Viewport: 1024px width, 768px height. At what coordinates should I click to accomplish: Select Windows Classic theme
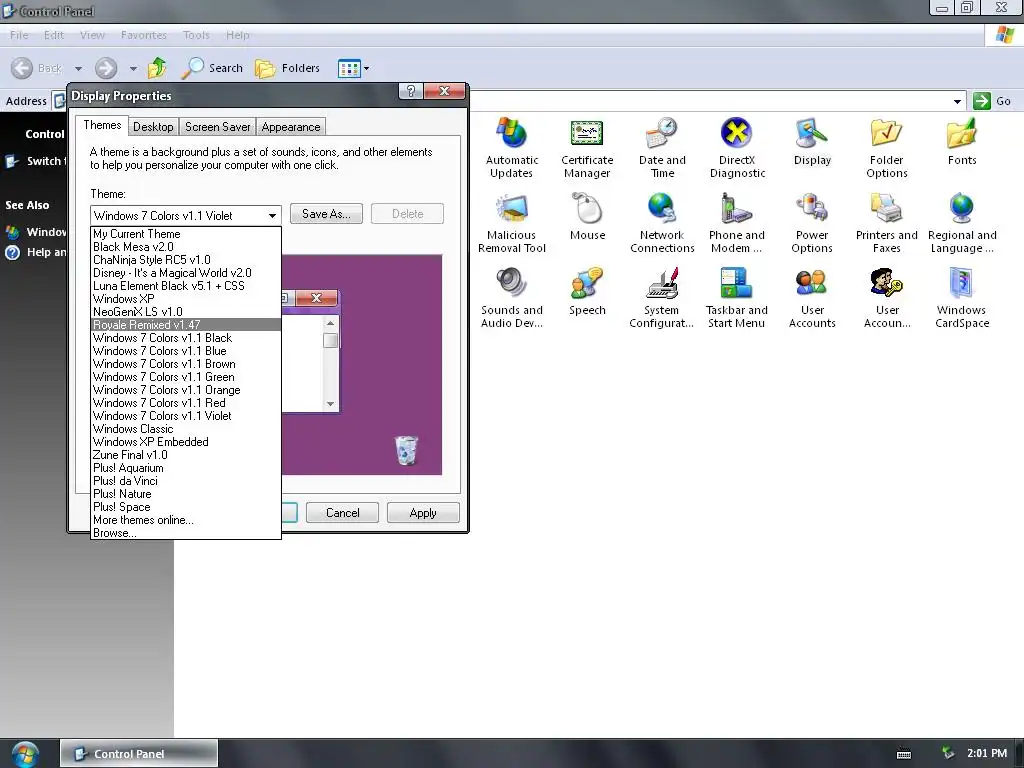[x=185, y=429]
